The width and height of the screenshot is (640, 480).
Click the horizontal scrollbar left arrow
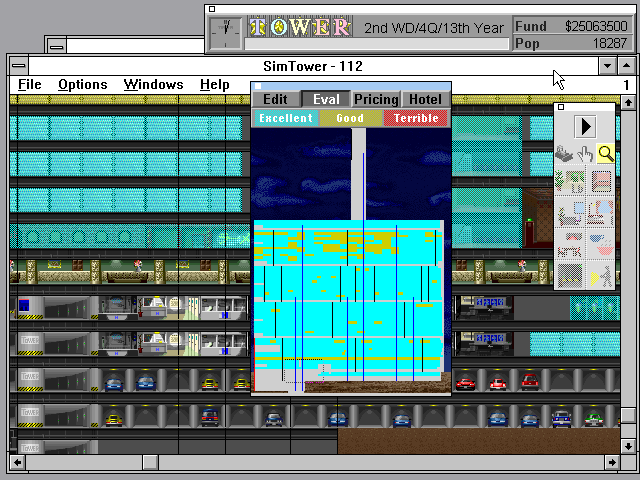(17, 462)
